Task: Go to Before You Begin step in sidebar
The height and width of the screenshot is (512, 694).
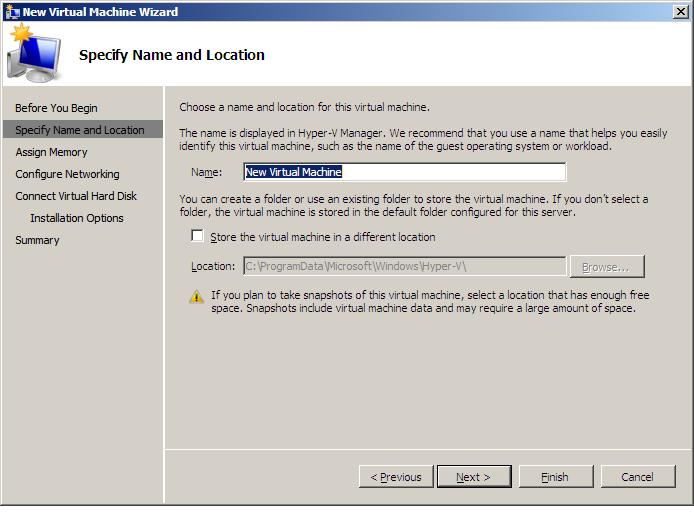Action: pos(56,108)
